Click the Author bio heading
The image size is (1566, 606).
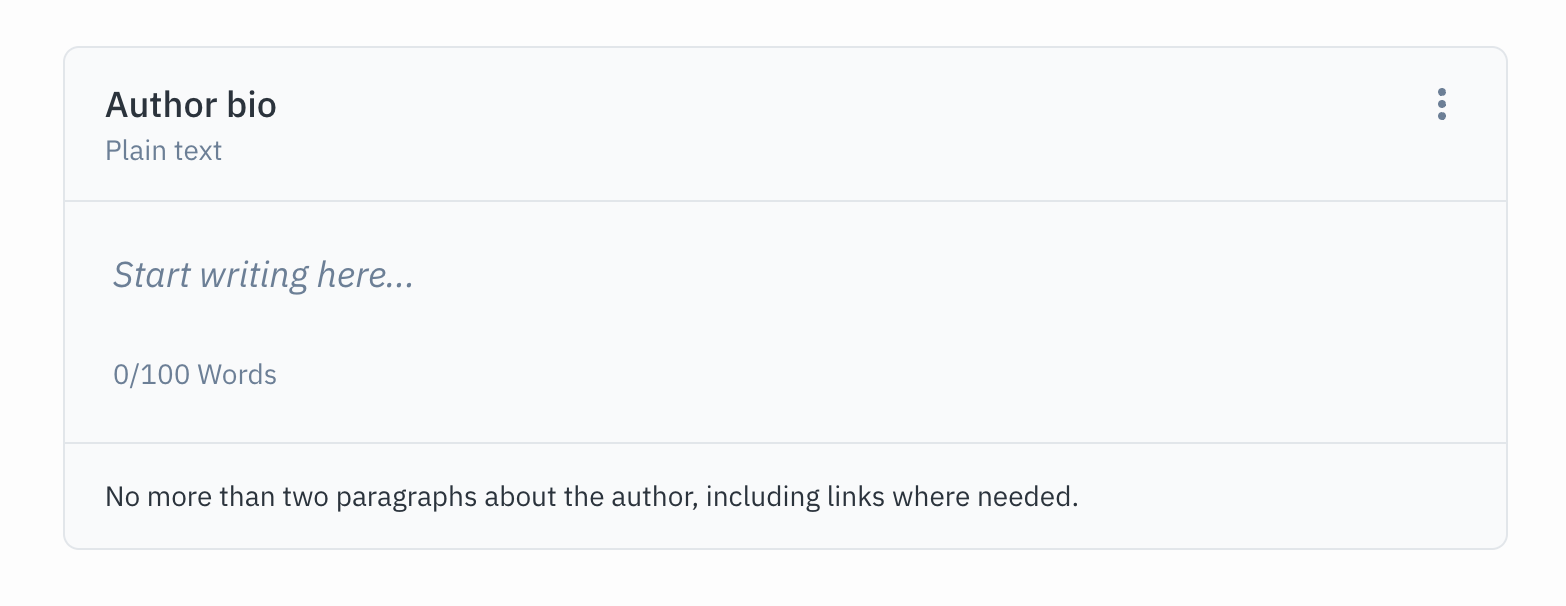[190, 103]
